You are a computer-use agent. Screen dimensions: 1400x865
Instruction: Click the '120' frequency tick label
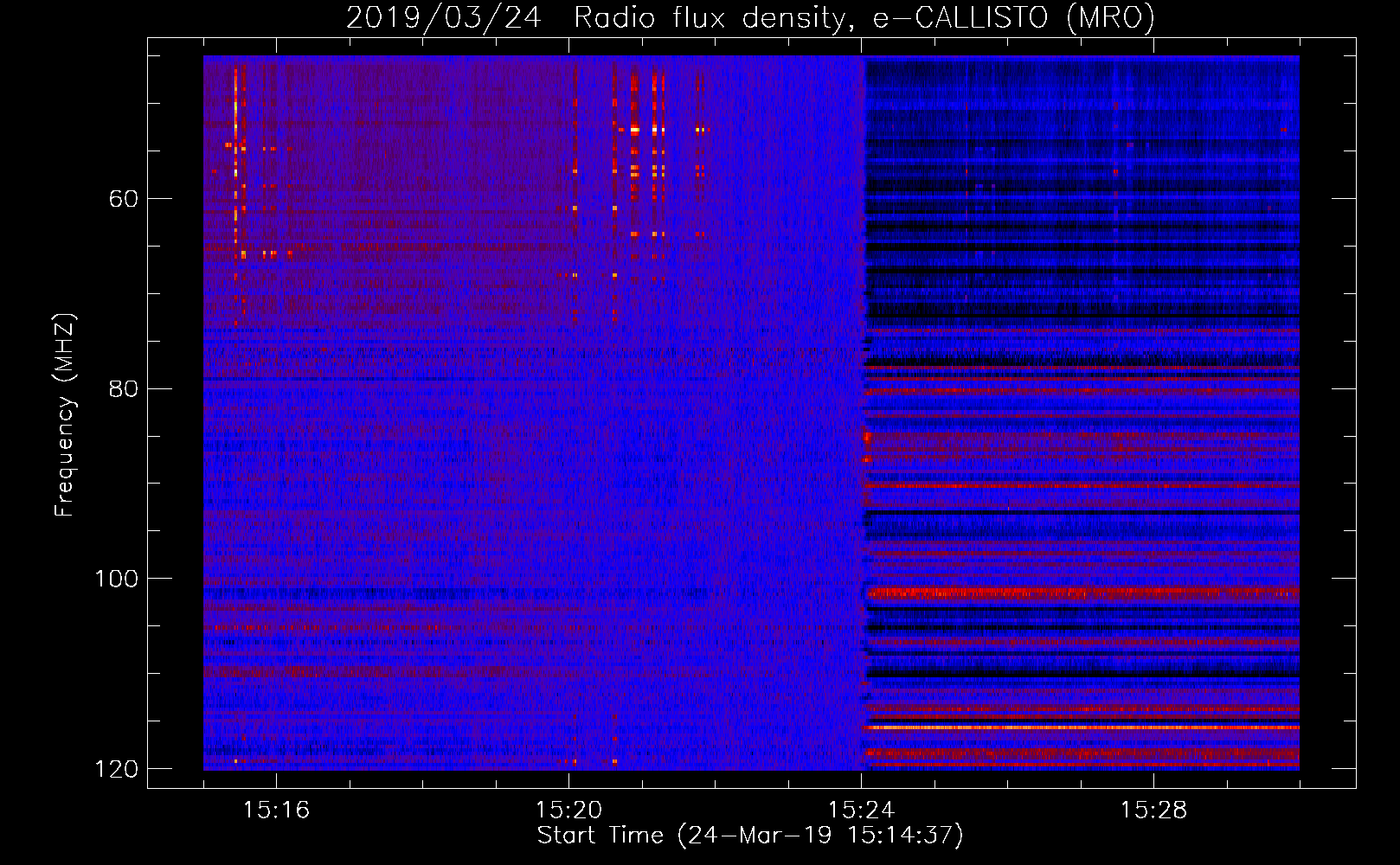(x=115, y=769)
